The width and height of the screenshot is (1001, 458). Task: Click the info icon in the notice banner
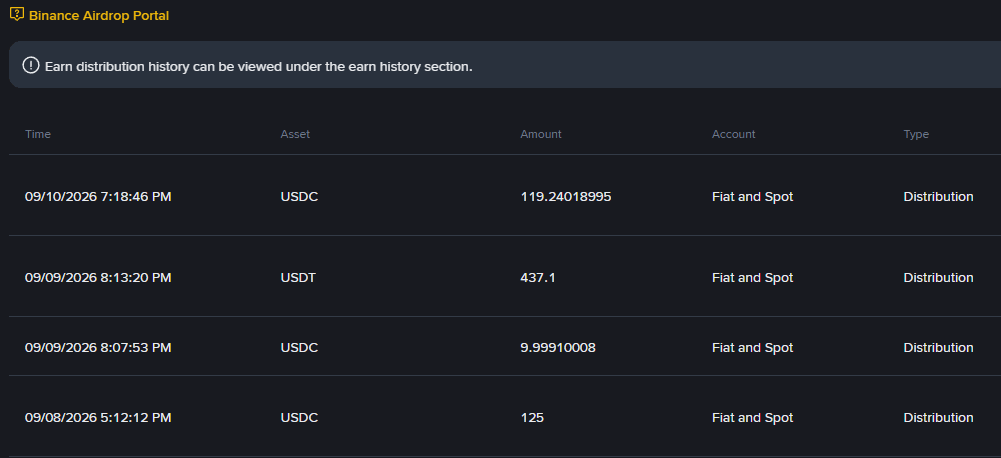coord(30,65)
